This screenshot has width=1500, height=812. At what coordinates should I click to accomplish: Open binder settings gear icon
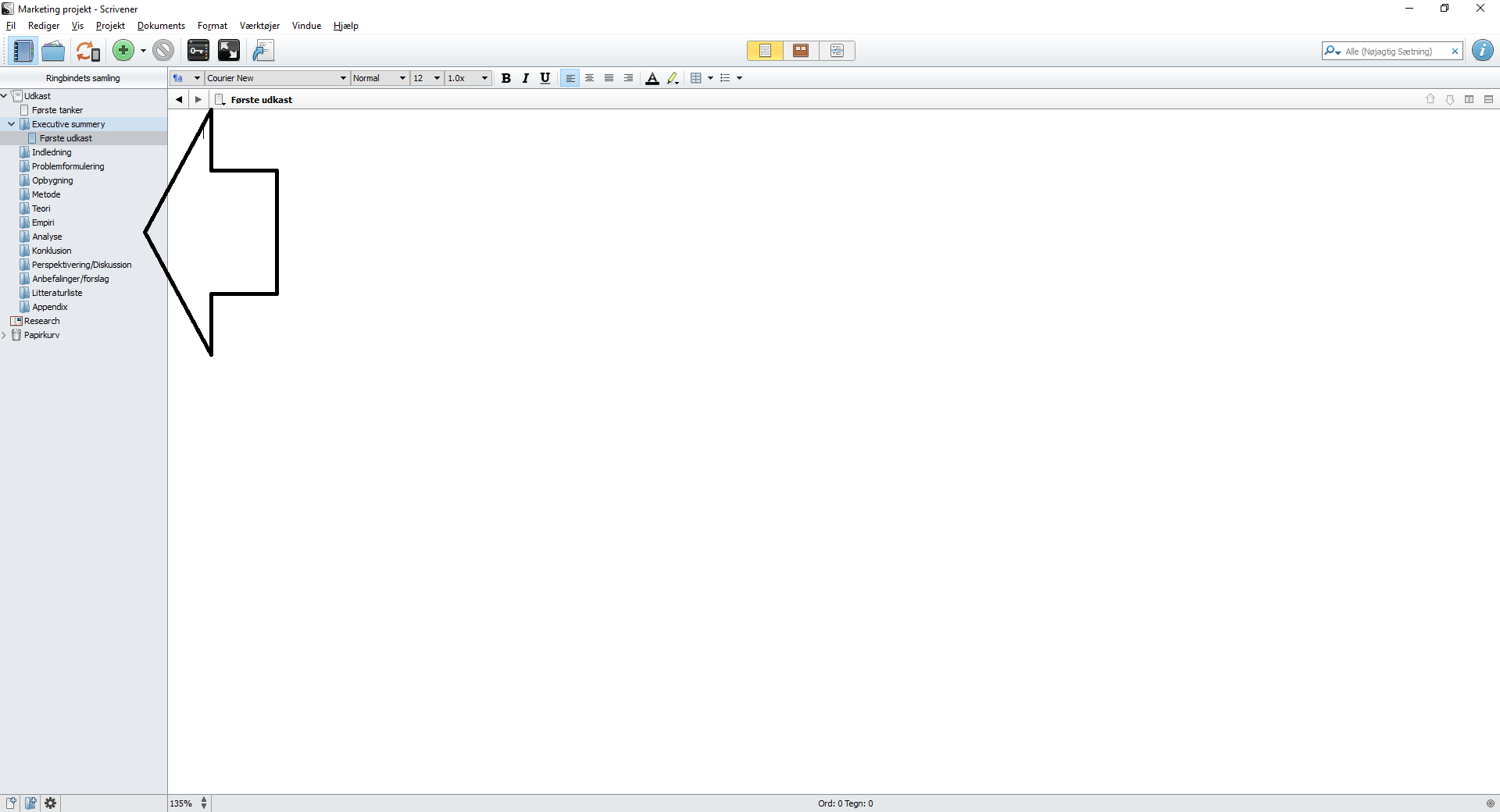(x=51, y=803)
